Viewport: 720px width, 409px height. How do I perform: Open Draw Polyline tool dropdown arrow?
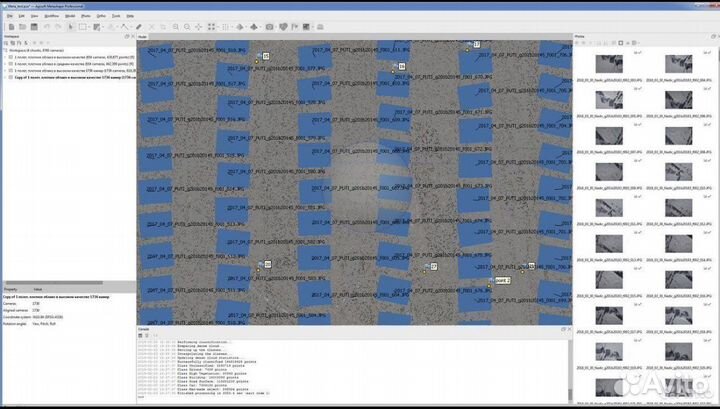pyautogui.click(x=131, y=27)
